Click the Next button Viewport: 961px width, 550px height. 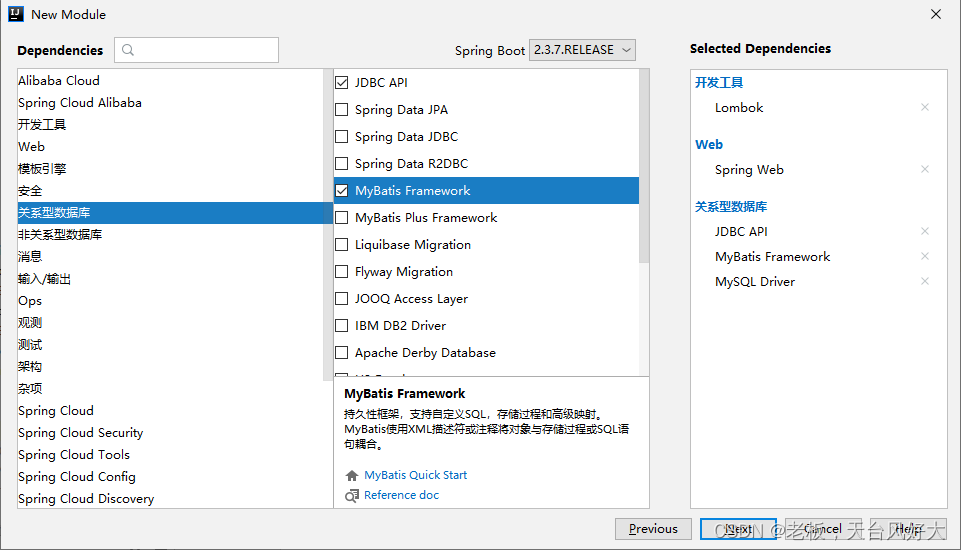pyautogui.click(x=739, y=529)
